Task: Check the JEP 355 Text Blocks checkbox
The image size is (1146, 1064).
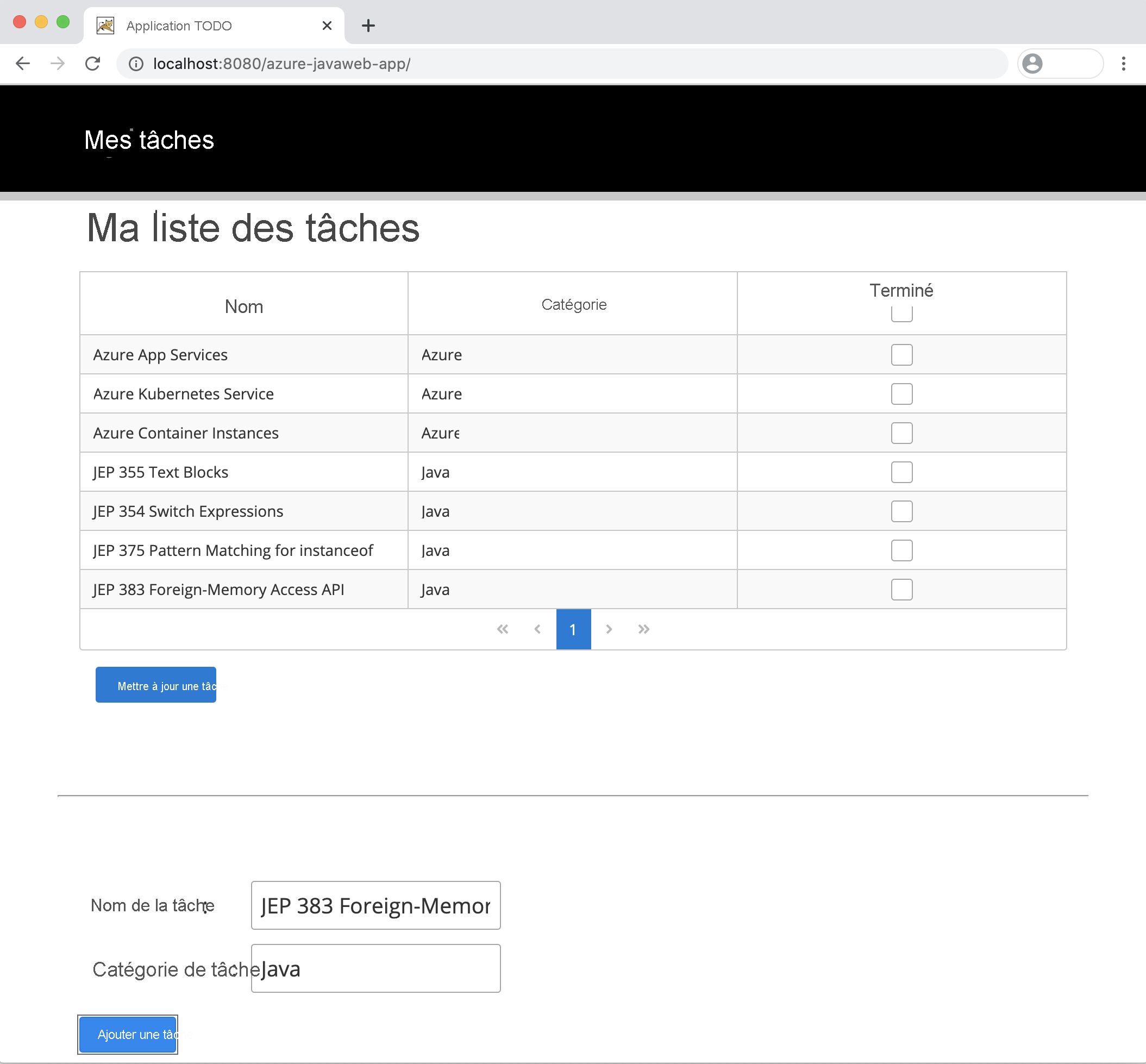Action: tap(901, 472)
